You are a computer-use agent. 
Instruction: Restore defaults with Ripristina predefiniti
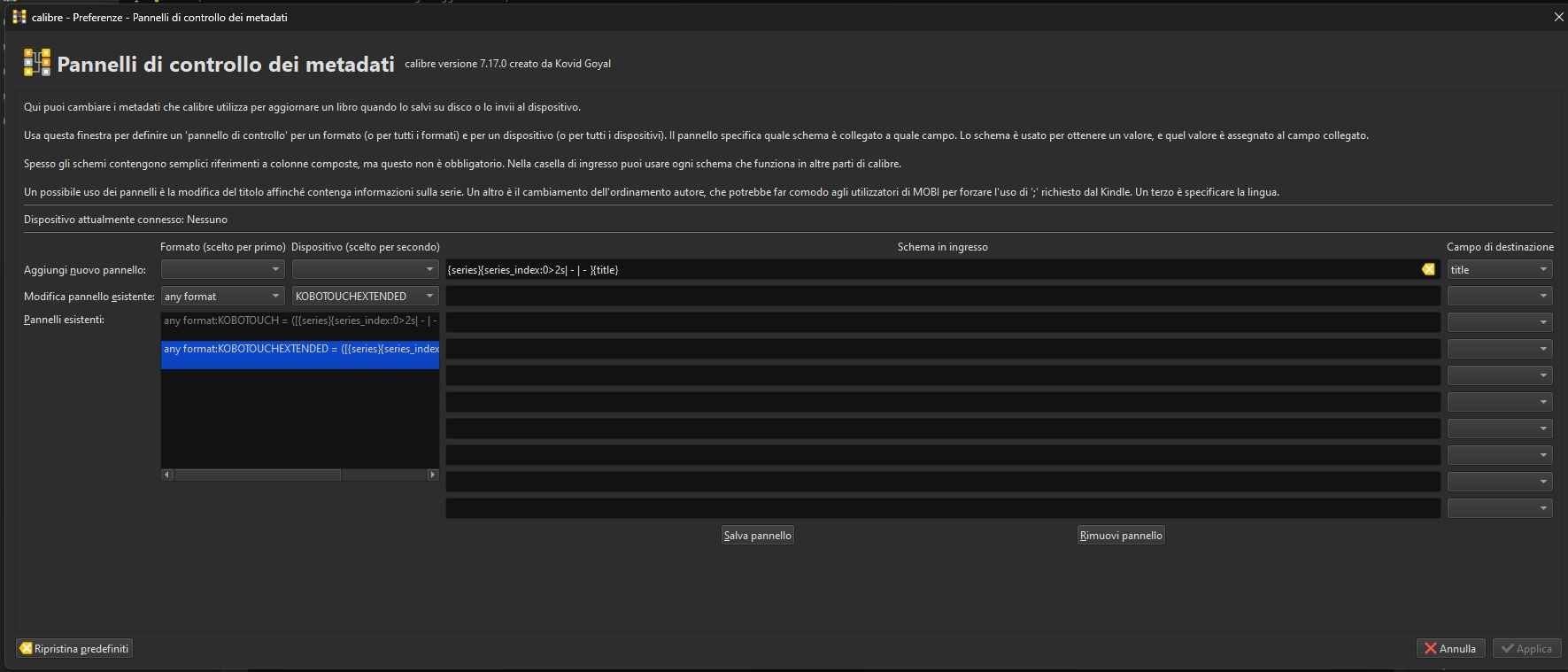coord(74,648)
